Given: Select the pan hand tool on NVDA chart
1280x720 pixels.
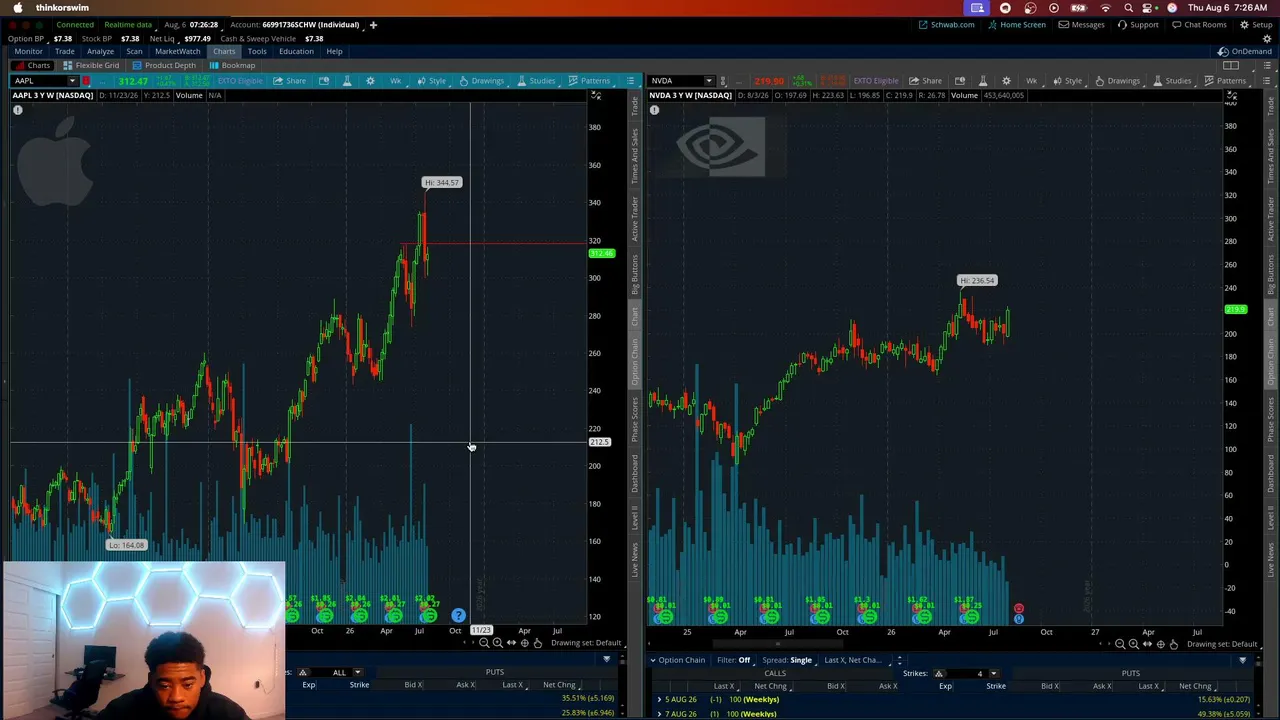Looking at the screenshot, I should click(x=1173, y=644).
